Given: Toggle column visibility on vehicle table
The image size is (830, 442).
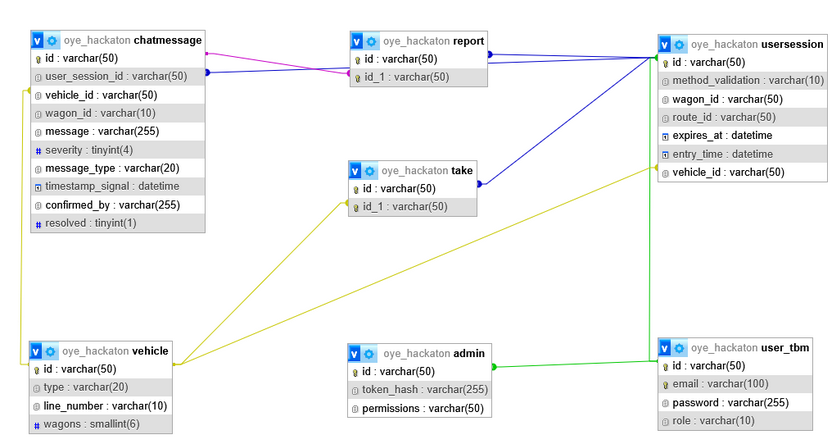Looking at the screenshot, I should (x=37, y=351).
